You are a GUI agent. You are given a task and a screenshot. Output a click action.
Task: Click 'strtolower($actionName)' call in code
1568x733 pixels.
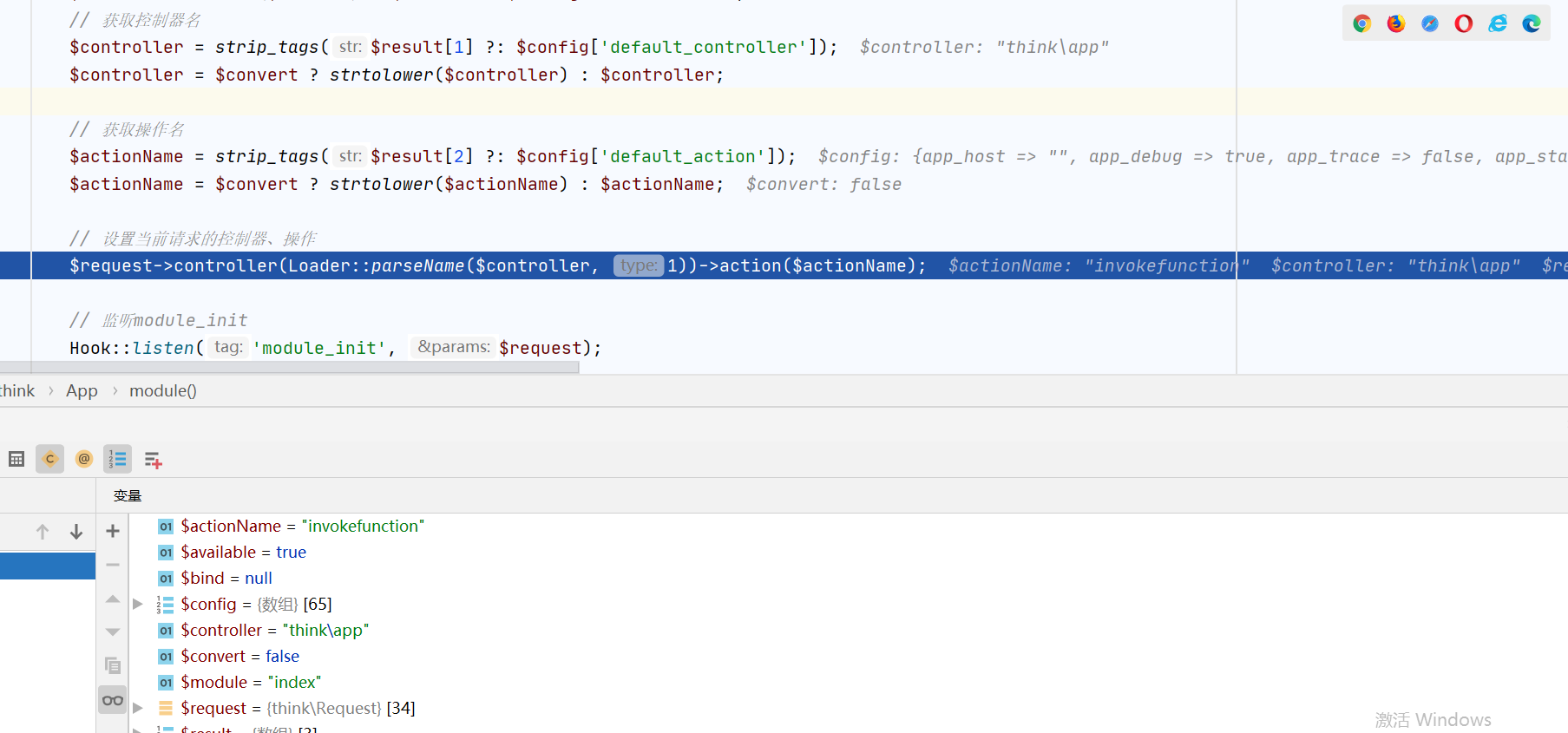pos(449,184)
